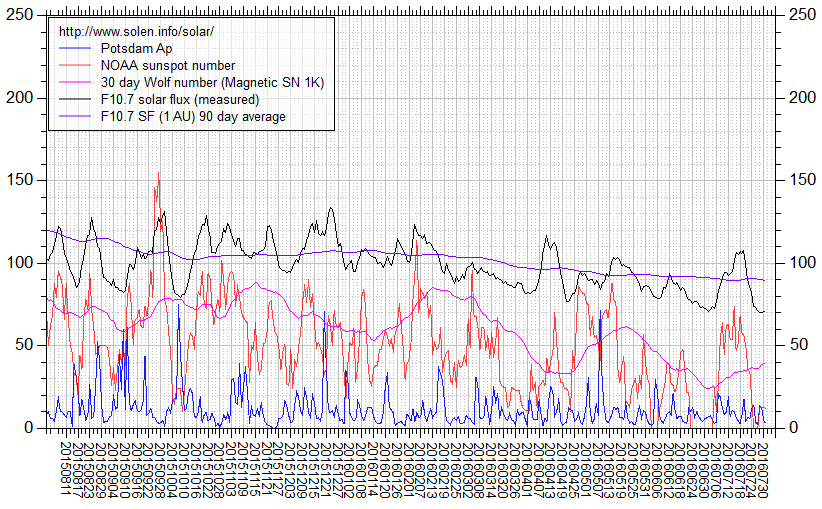Click the blue line sample beside Potsdam Ap
822x509 pixels.
coord(75,49)
